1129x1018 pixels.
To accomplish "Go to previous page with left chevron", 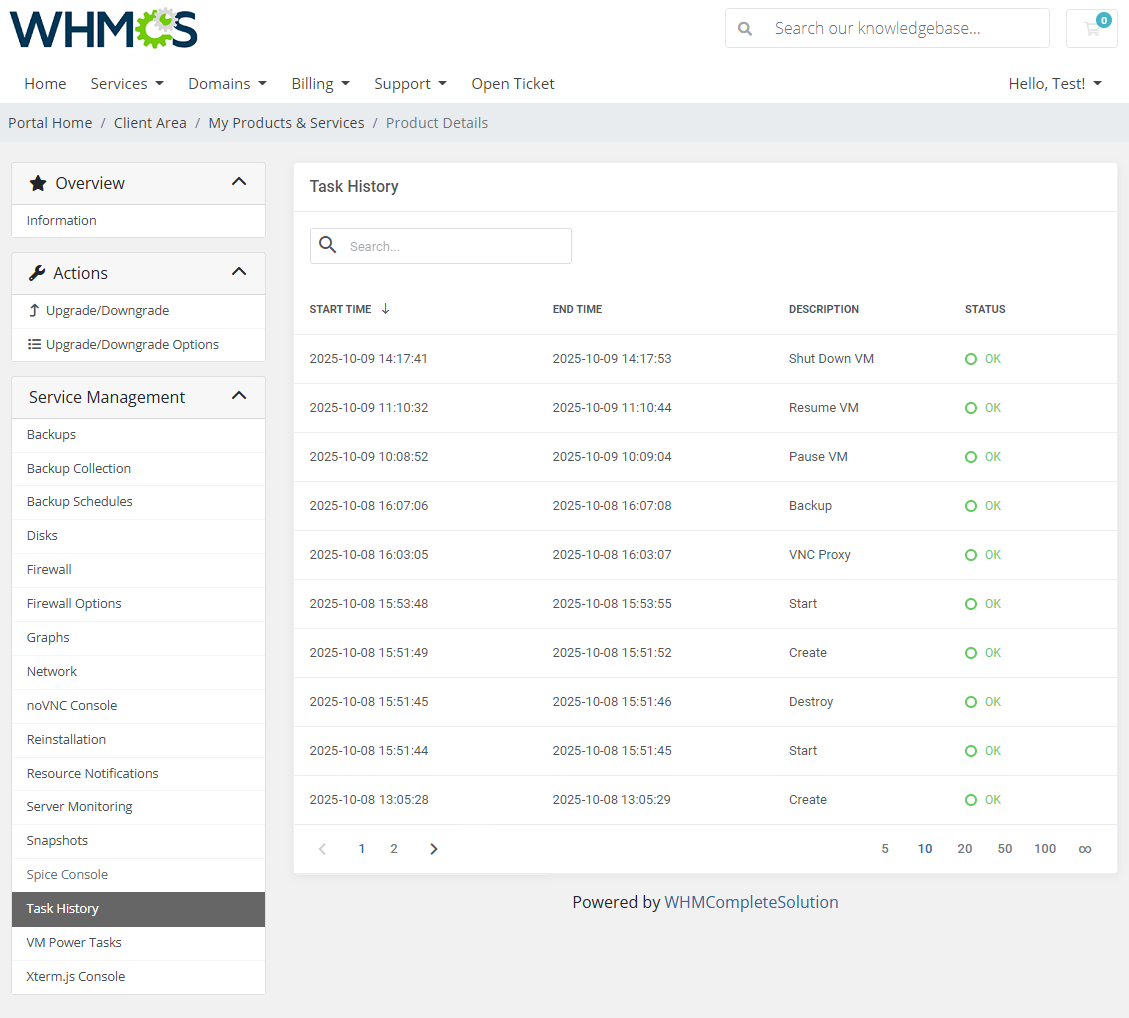I will click(x=322, y=849).
